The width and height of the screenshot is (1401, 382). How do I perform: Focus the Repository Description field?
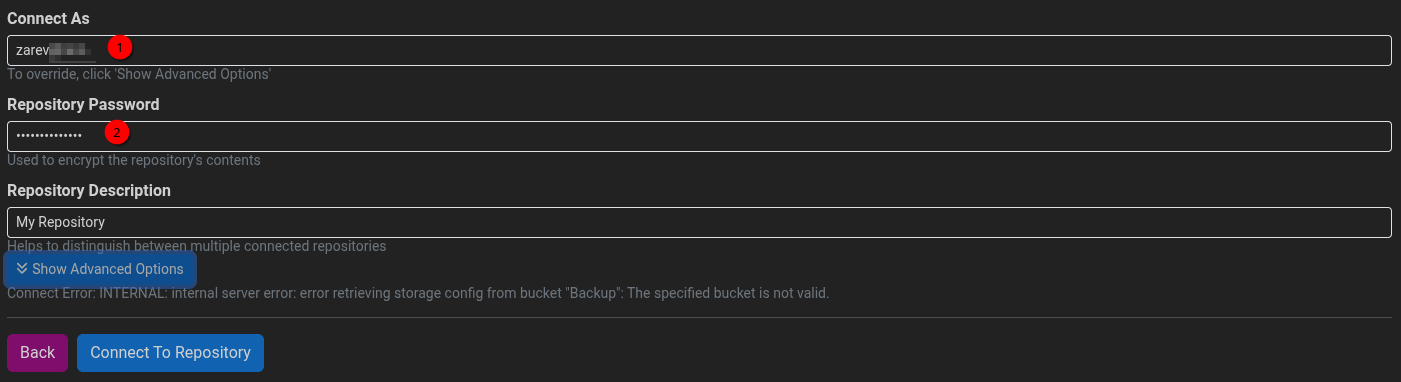(699, 222)
